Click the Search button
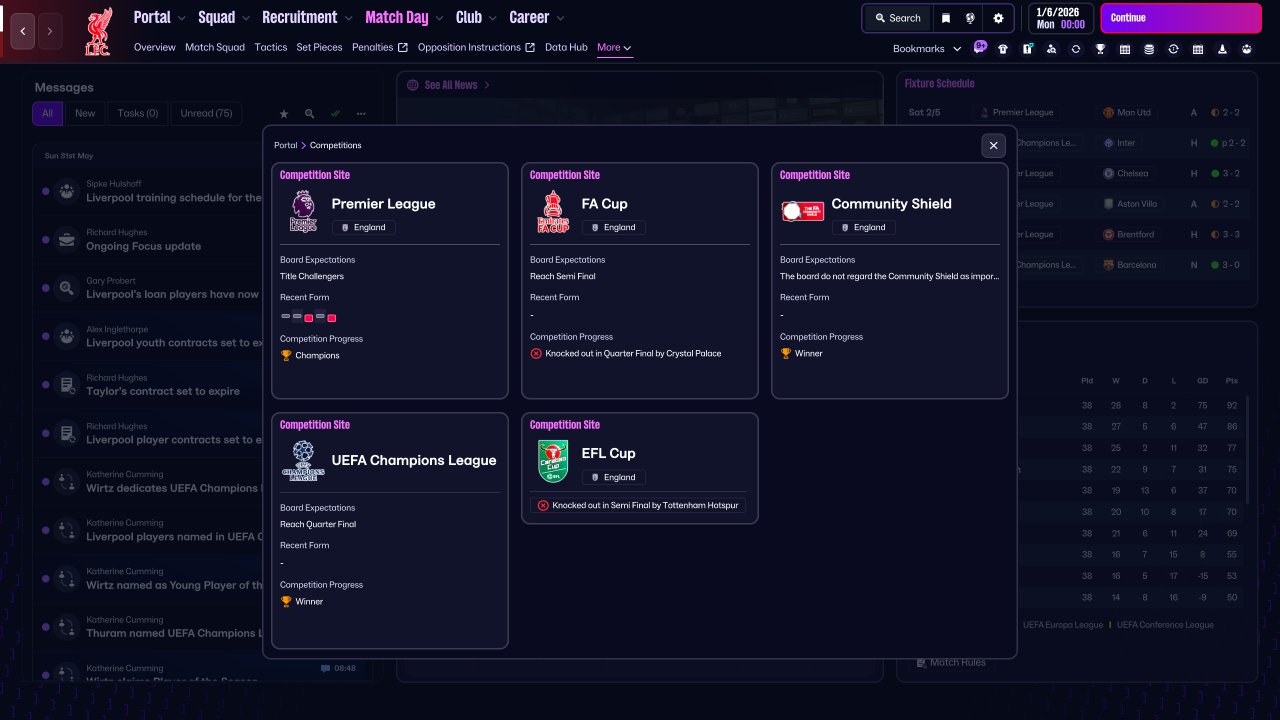The width and height of the screenshot is (1280, 720). [x=897, y=18]
